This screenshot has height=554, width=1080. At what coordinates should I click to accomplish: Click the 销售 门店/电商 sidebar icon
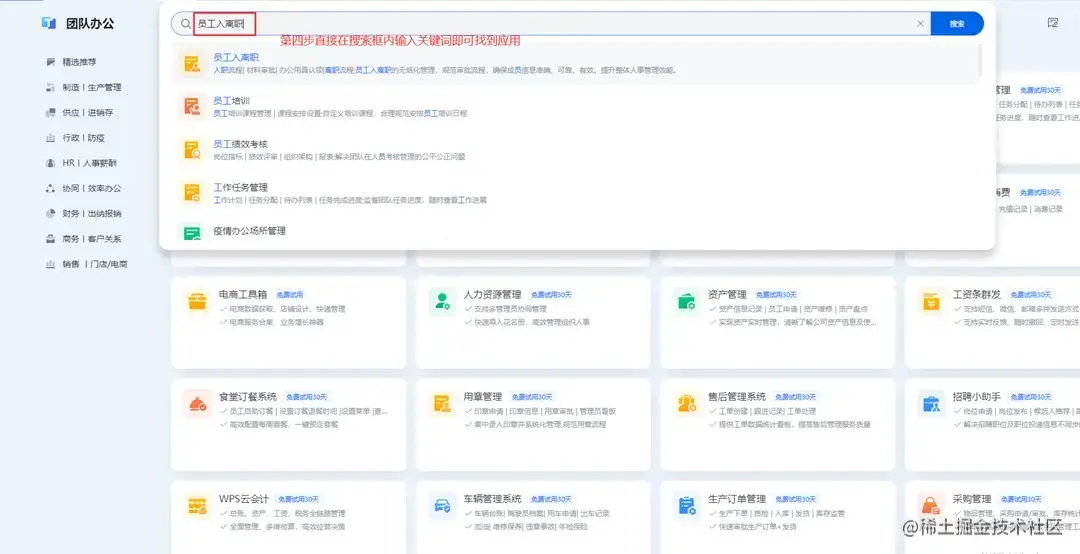(x=50, y=264)
